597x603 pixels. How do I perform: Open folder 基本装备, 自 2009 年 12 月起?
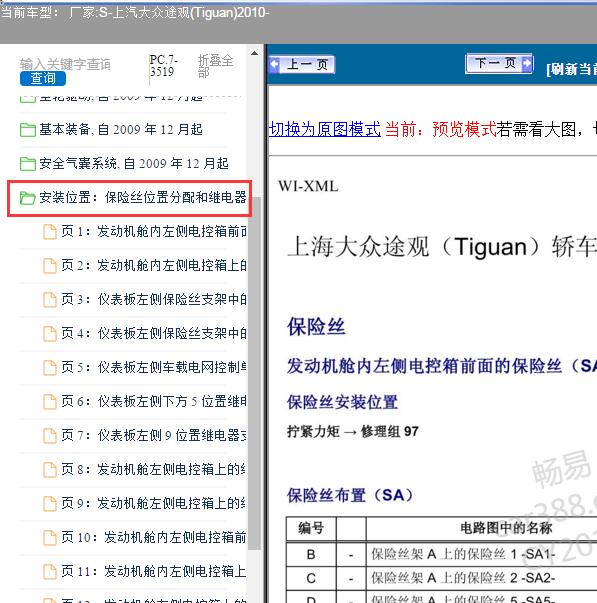[x=121, y=130]
